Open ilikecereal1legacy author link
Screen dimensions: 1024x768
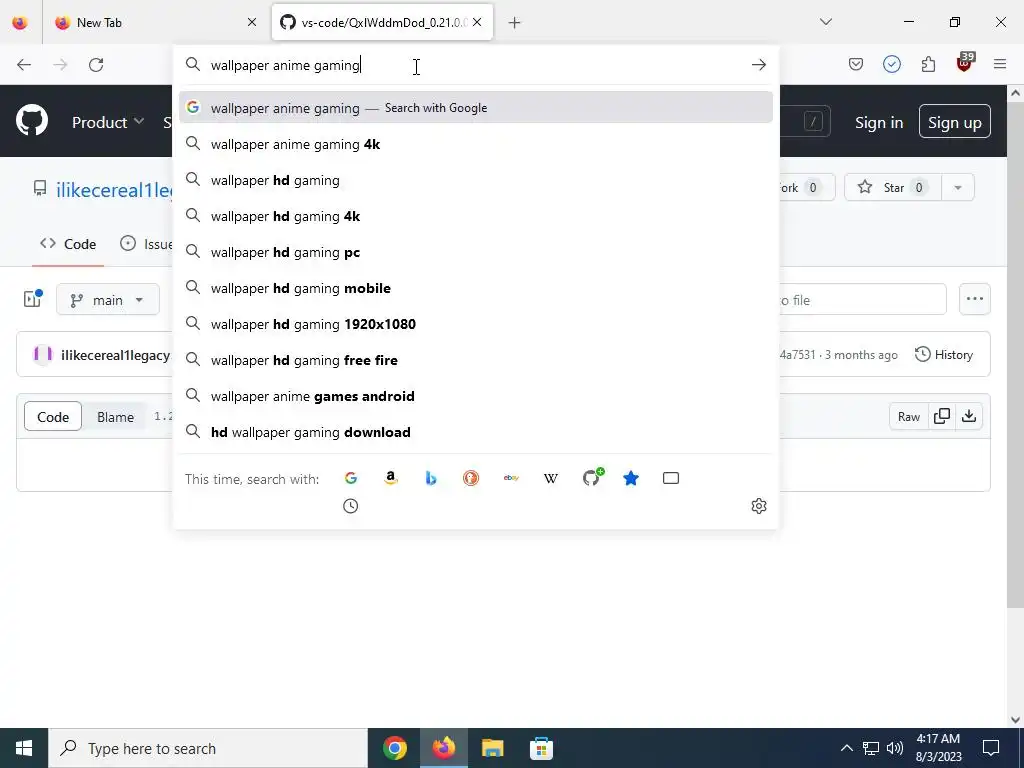click(115, 355)
